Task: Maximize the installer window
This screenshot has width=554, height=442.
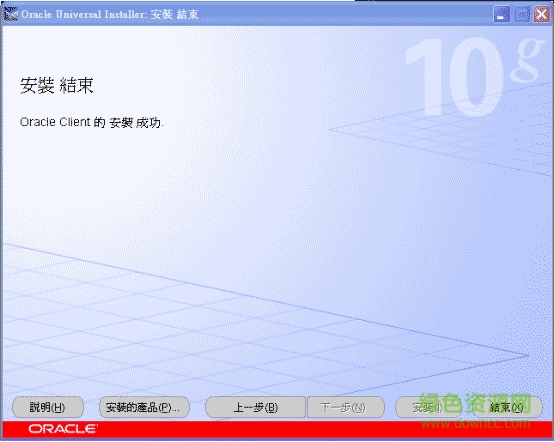Action: tap(521, 15)
